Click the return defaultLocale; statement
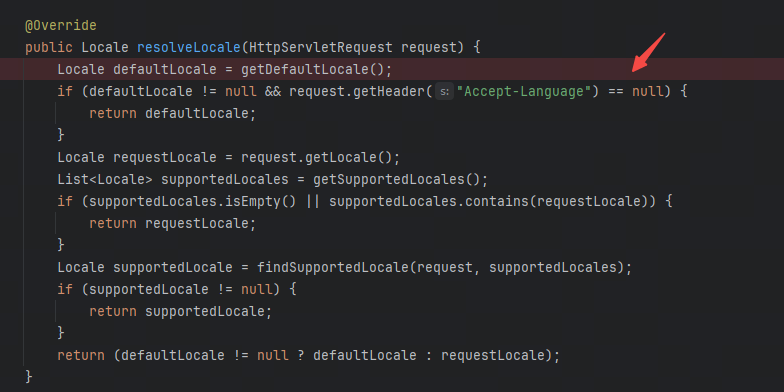This screenshot has height=392, width=784. (x=172, y=114)
